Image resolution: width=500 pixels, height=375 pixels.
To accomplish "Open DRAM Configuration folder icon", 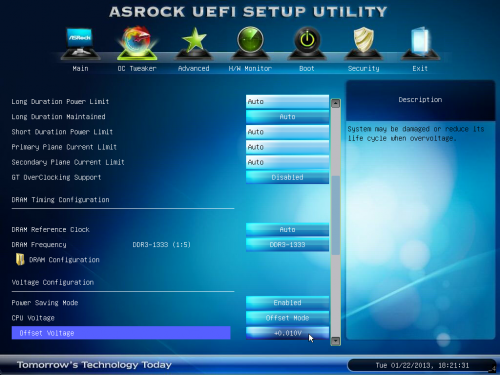I will click(x=20, y=259).
